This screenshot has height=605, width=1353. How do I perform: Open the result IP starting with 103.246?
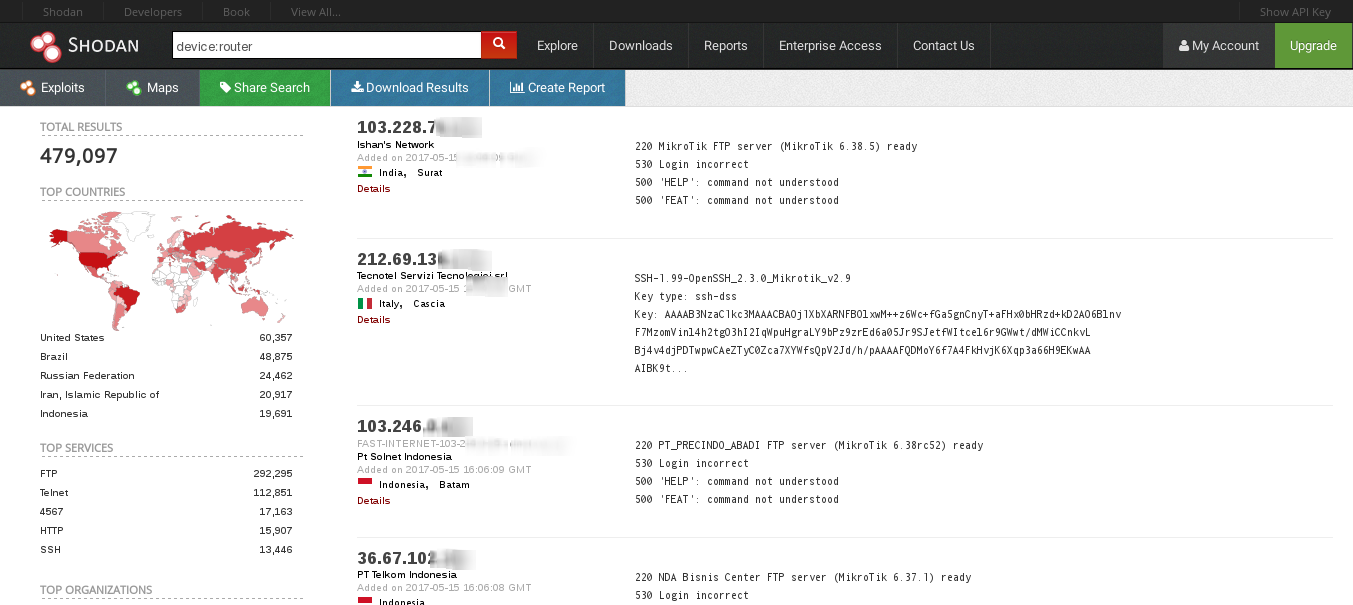coord(414,427)
